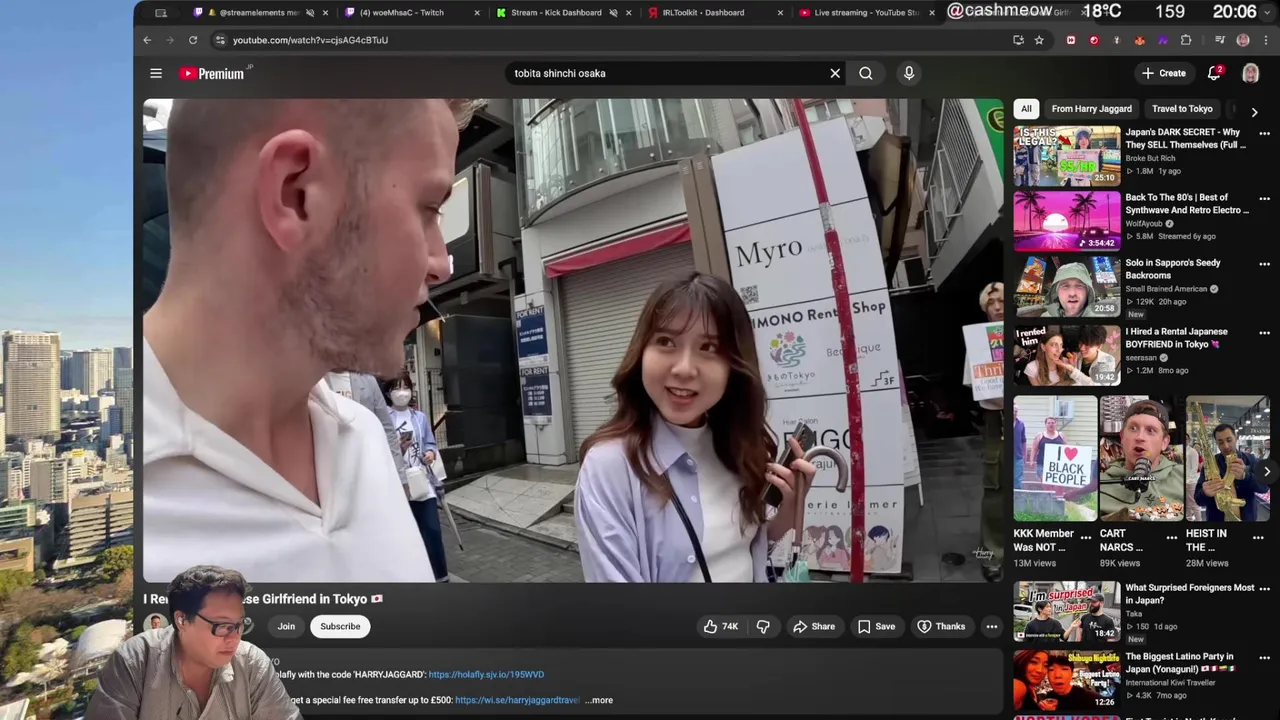Open the Small Brained American channel
Viewport: 1280px width, 720px height.
(1166, 289)
